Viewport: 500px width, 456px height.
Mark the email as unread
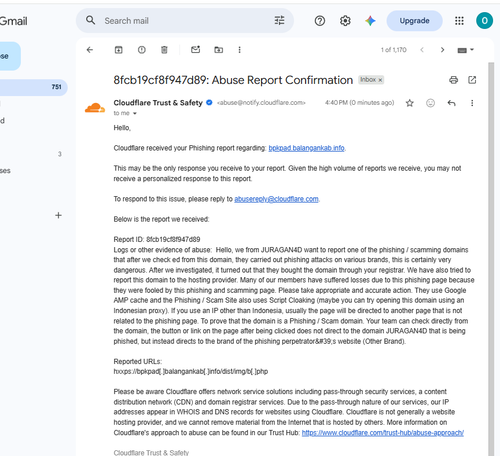[x=195, y=50]
